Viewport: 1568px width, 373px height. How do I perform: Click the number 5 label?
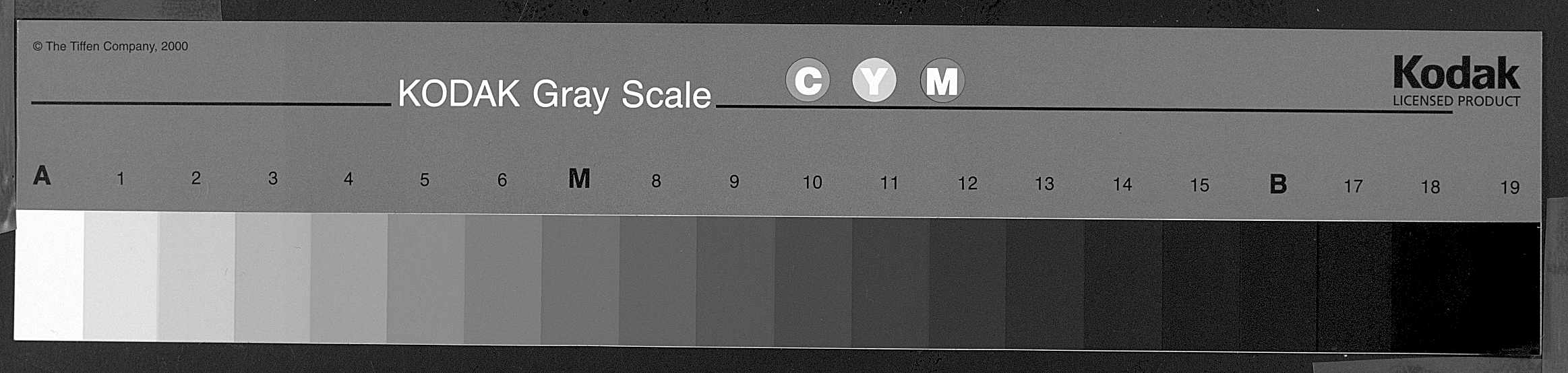[x=425, y=180]
